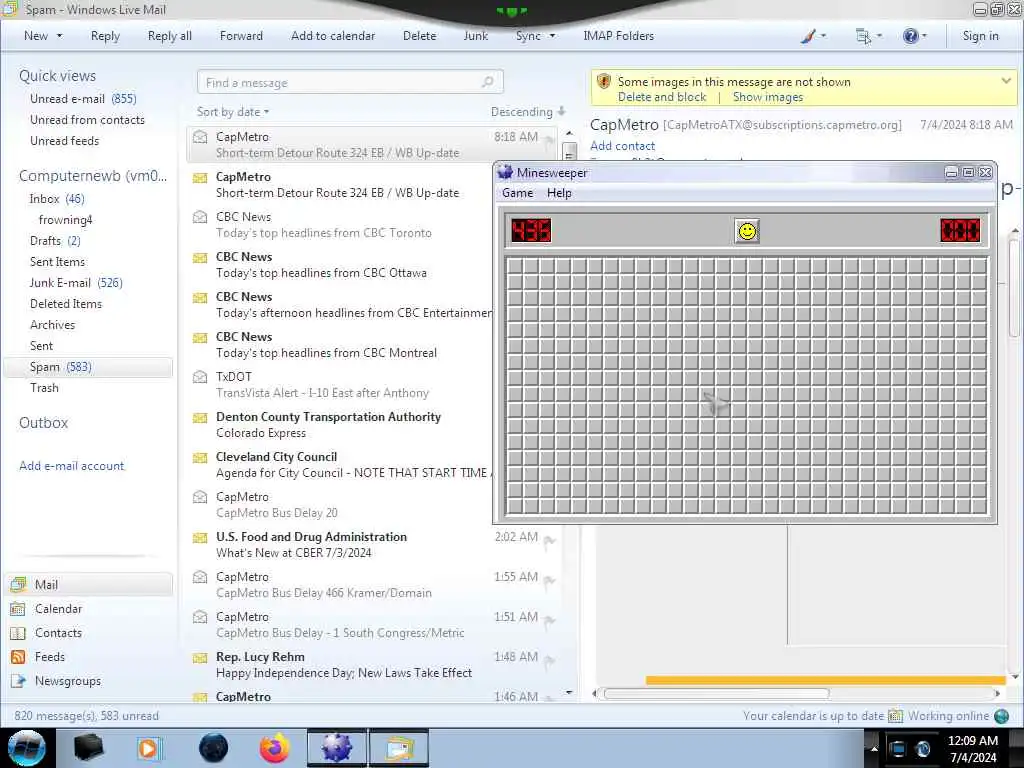Open the New dropdown arrow

pyautogui.click(x=59, y=36)
